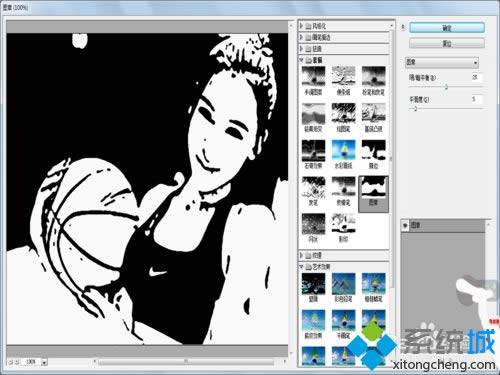This screenshot has width=500, height=375.
Task: Choose the Water Paper (水彩画纸) filter thumbnail
Action: point(343,154)
